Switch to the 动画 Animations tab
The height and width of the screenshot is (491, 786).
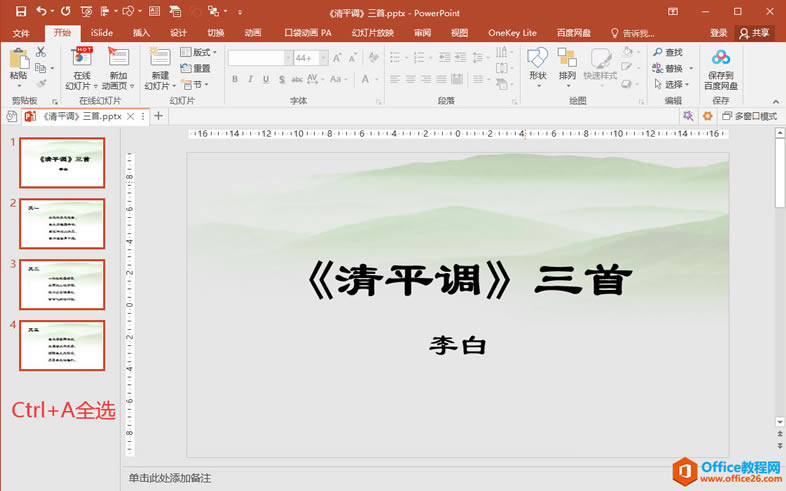tap(253, 33)
